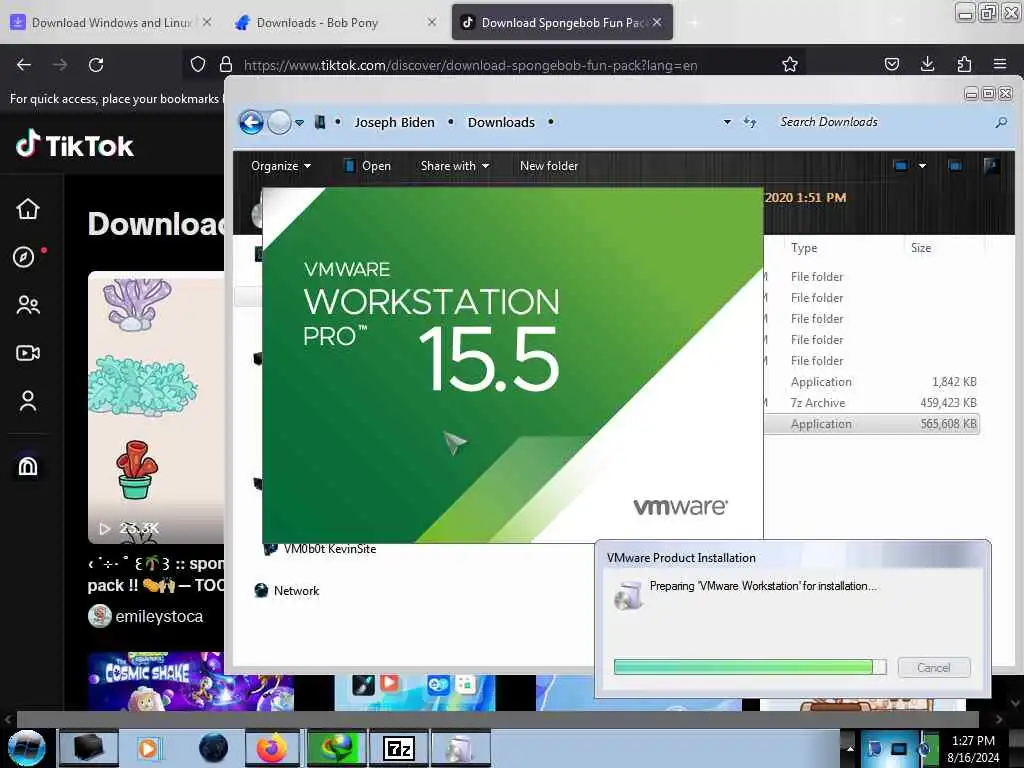1024x768 pixels.
Task: Open TikTok Following page
Action: (27, 305)
